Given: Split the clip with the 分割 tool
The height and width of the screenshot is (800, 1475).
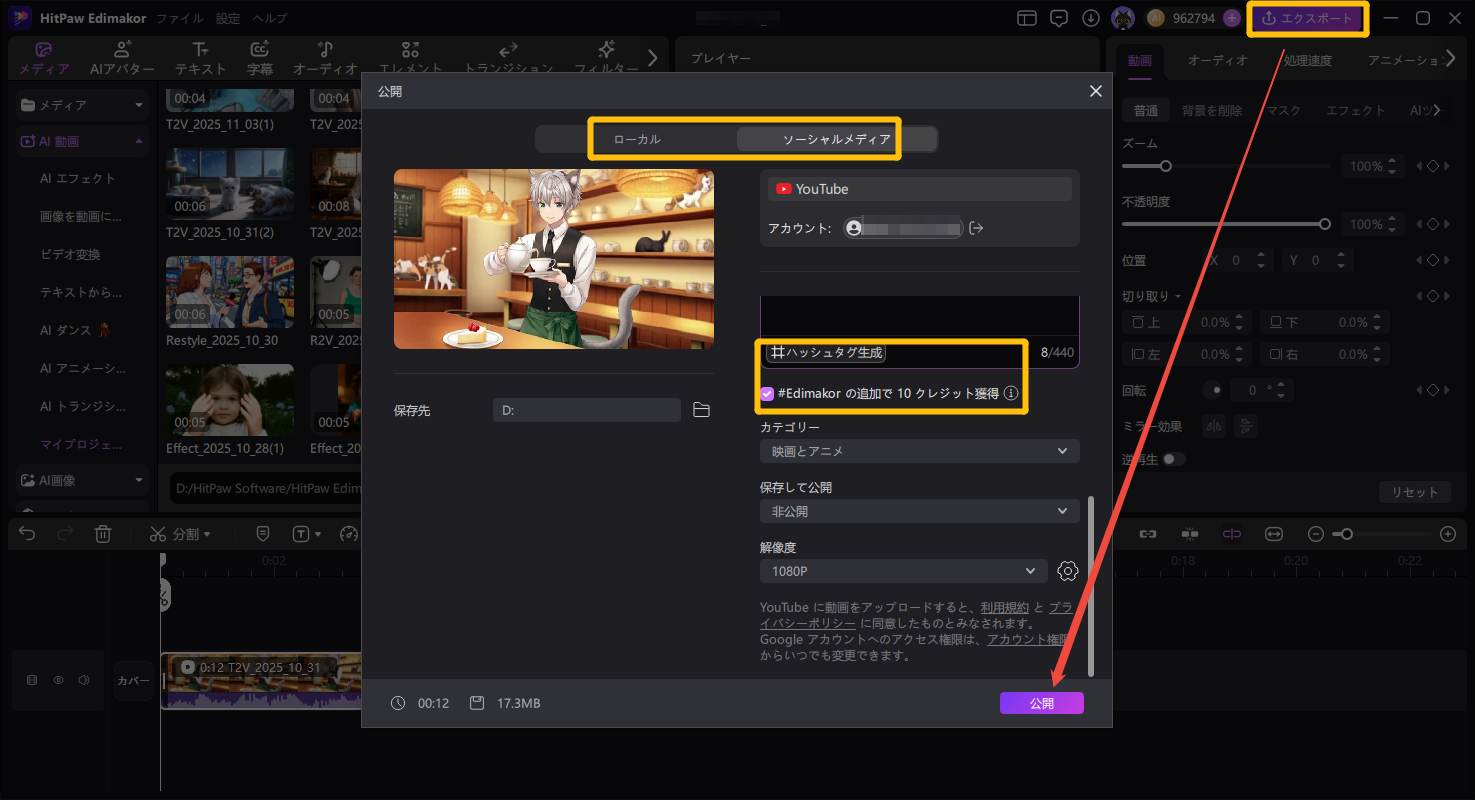Looking at the screenshot, I should (180, 533).
